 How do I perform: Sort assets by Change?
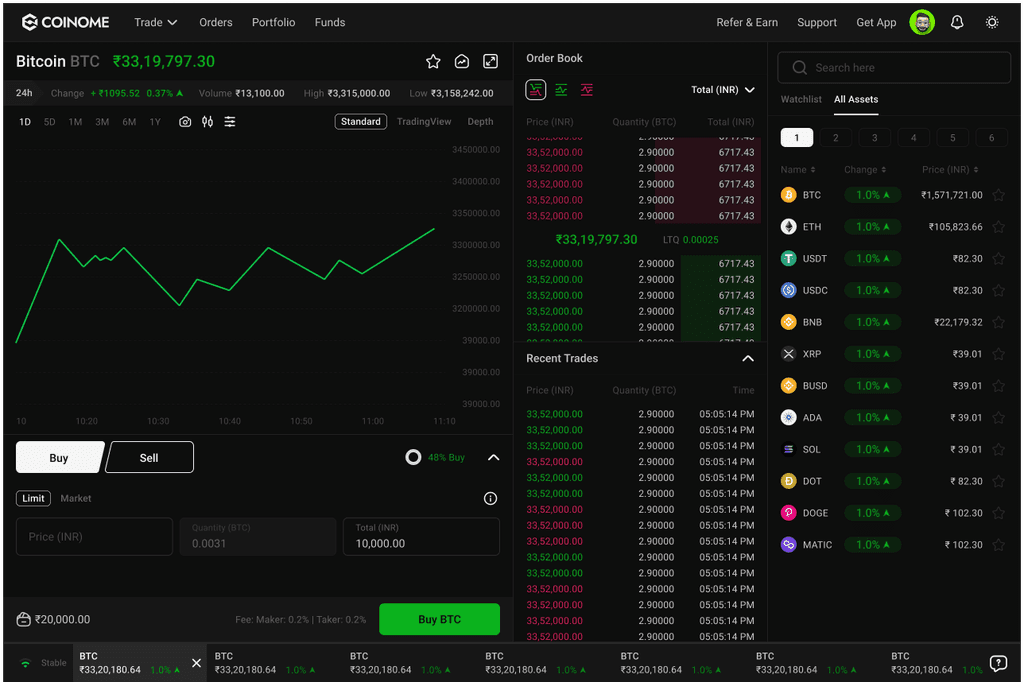click(x=865, y=170)
